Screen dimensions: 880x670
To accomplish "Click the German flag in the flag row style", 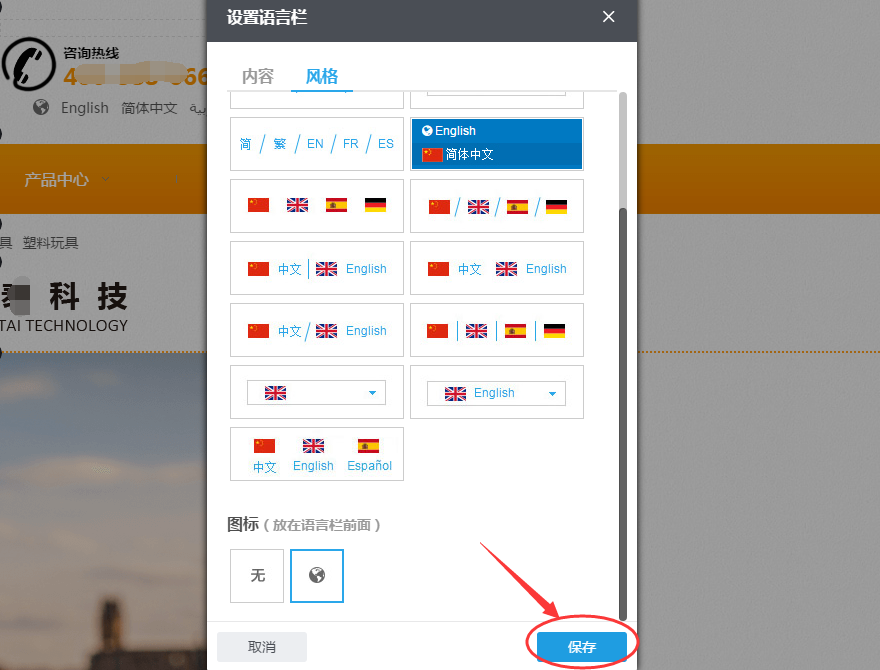I will (x=377, y=205).
